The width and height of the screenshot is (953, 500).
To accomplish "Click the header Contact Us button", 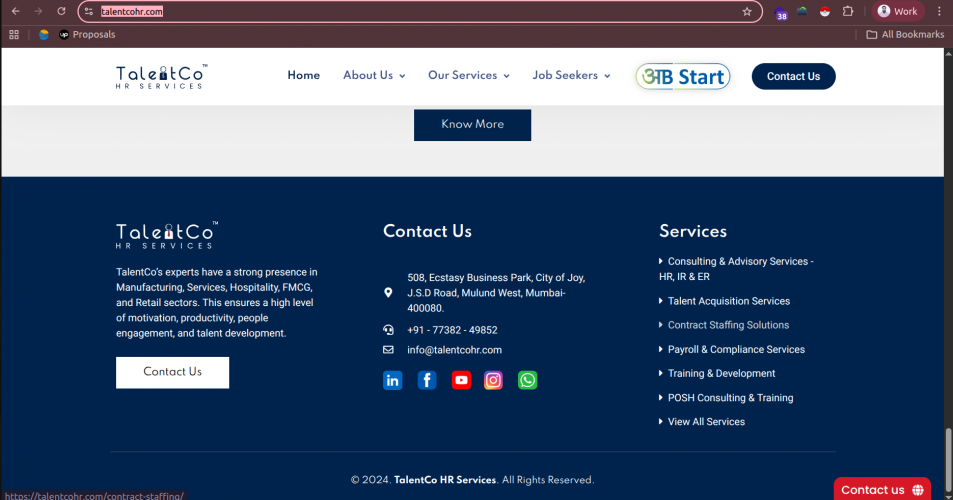I will click(x=793, y=77).
